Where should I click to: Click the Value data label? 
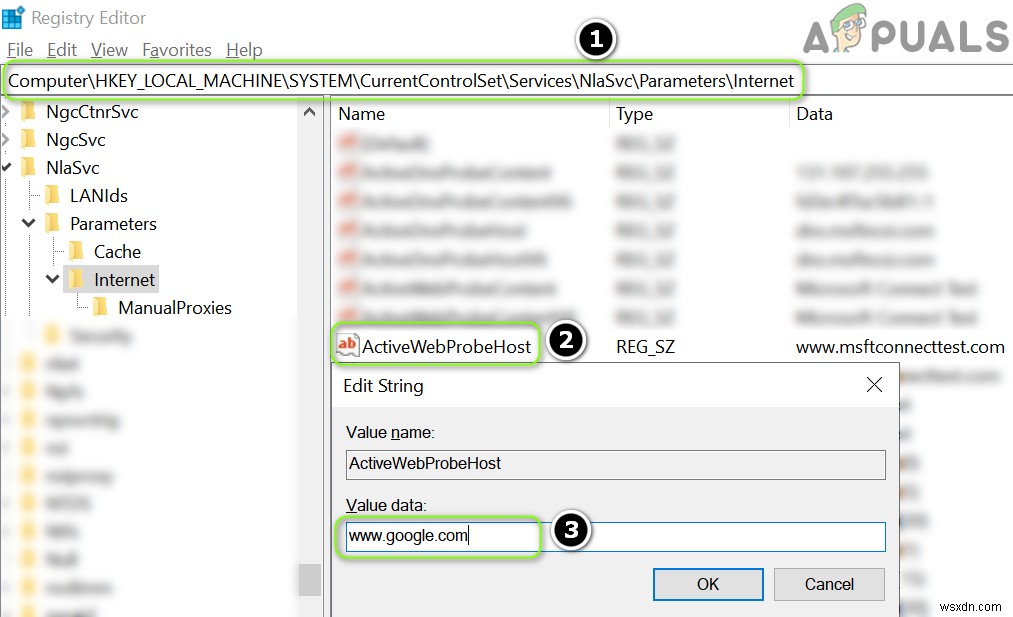[x=386, y=505]
